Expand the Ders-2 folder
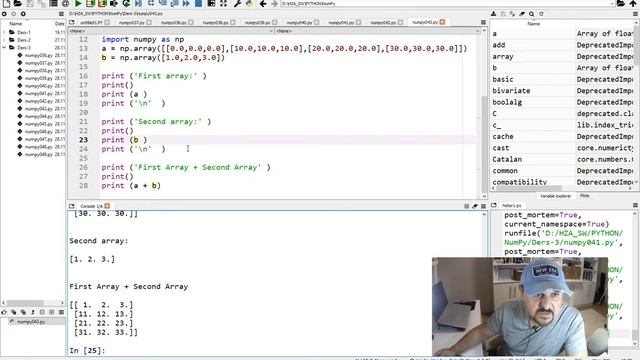 pyautogui.click(x=4, y=40)
